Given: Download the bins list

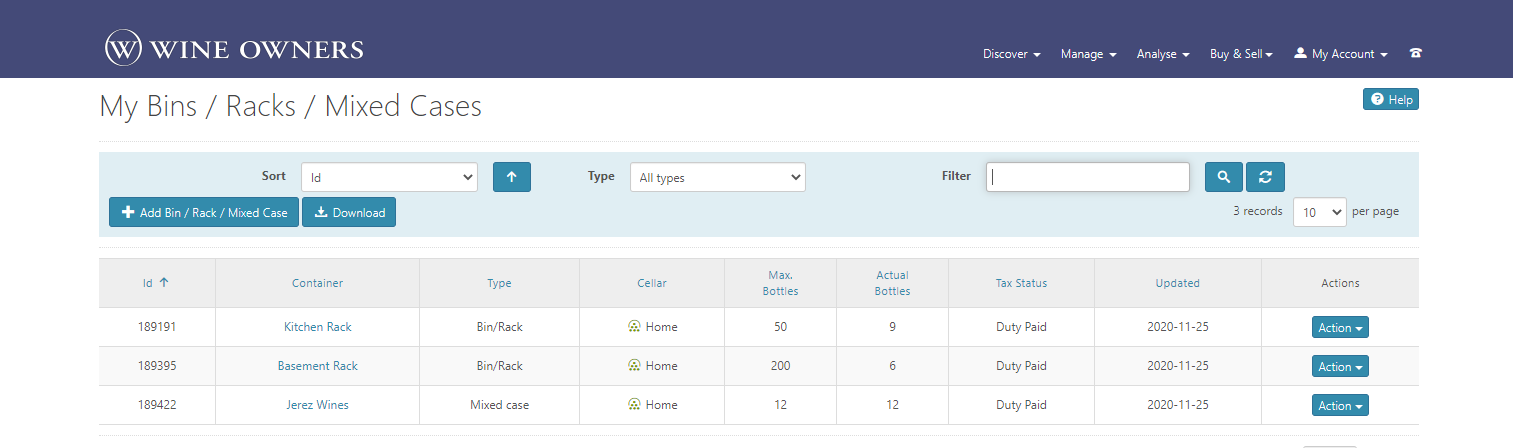Looking at the screenshot, I should [x=349, y=212].
